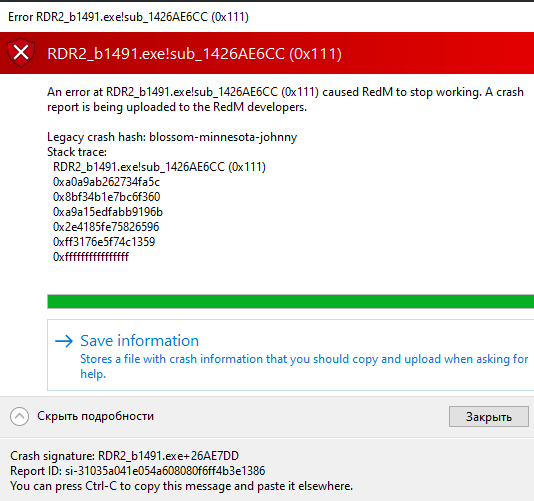The height and width of the screenshot is (501, 534).
Task: Click the green upload progress bar
Action: [290, 302]
